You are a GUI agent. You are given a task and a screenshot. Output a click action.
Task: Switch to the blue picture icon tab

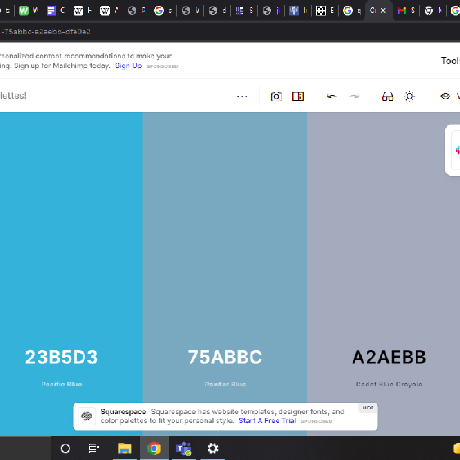pos(294,11)
